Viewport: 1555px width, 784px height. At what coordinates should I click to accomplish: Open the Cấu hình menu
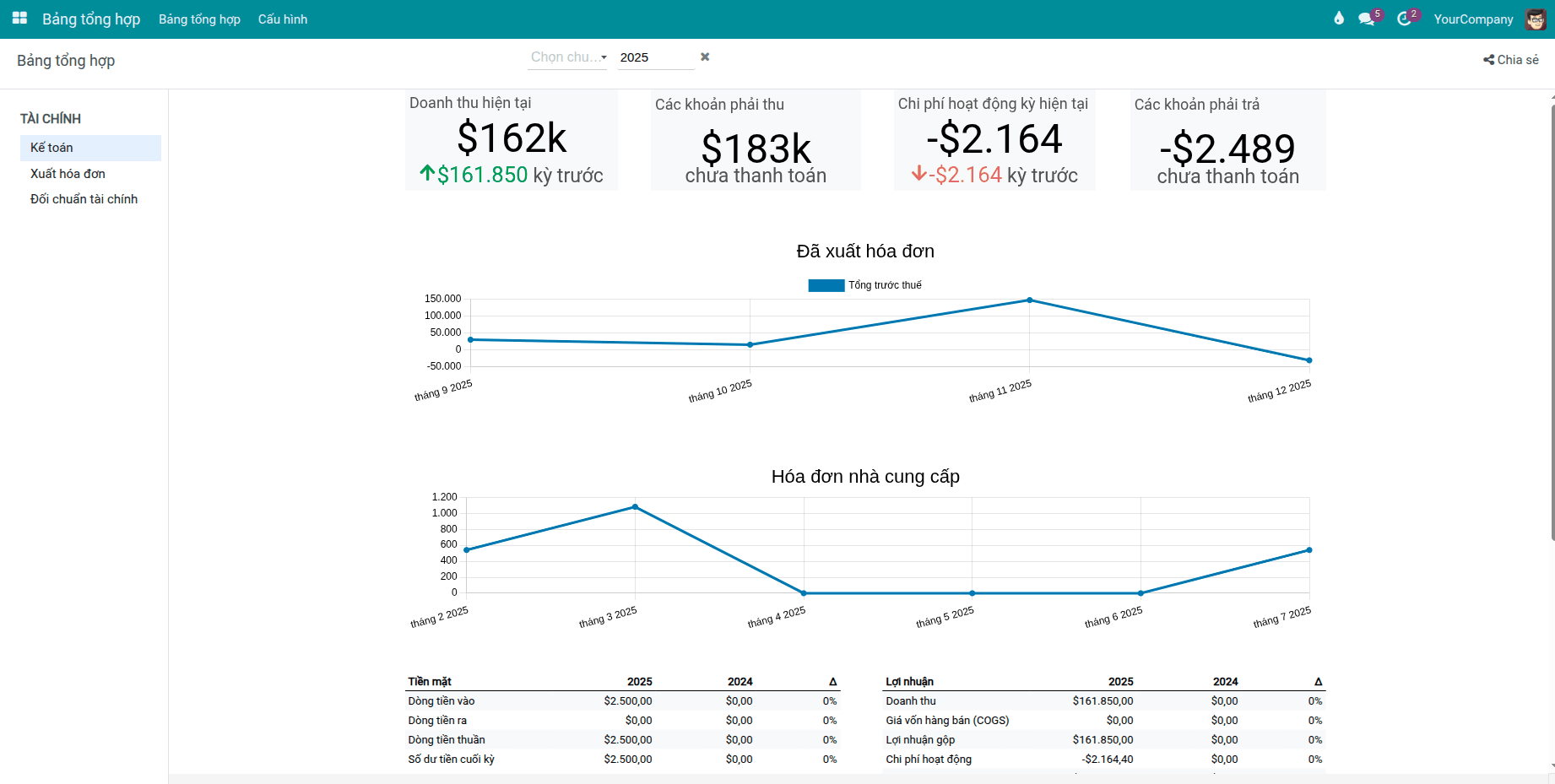[x=282, y=19]
